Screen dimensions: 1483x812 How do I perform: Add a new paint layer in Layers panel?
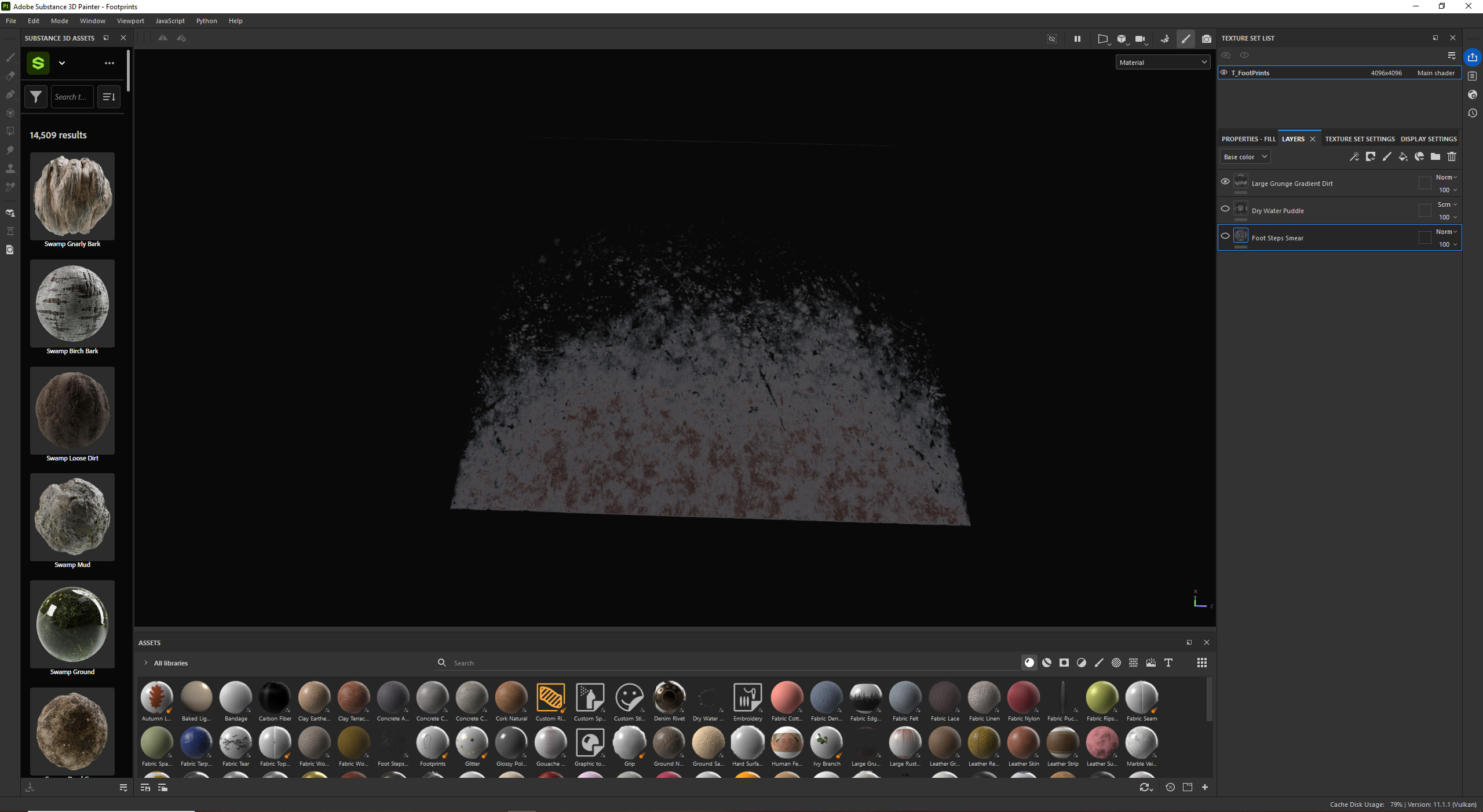pyautogui.click(x=1386, y=156)
